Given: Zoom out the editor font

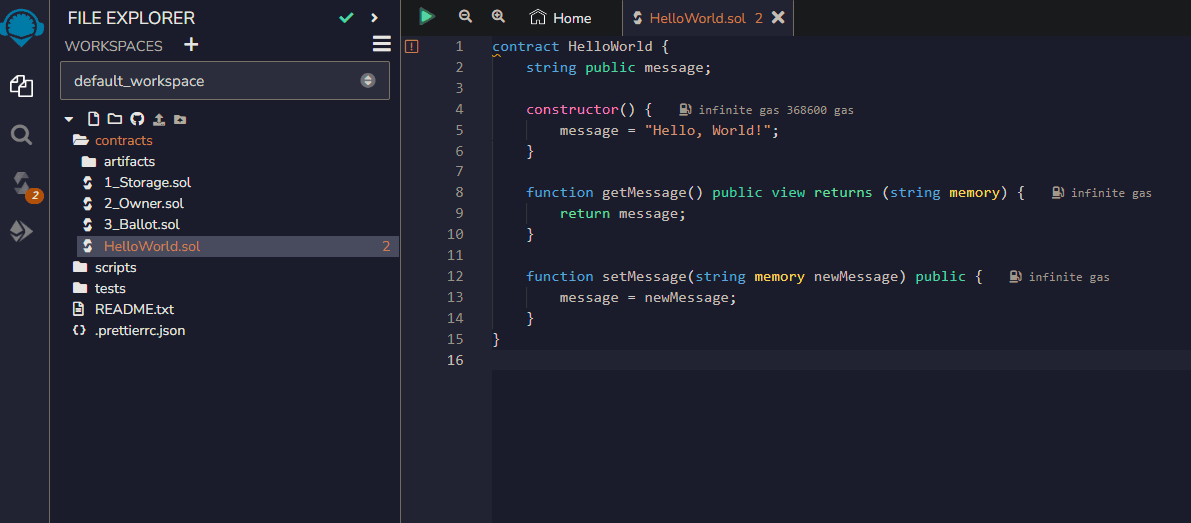Looking at the screenshot, I should 465,17.
